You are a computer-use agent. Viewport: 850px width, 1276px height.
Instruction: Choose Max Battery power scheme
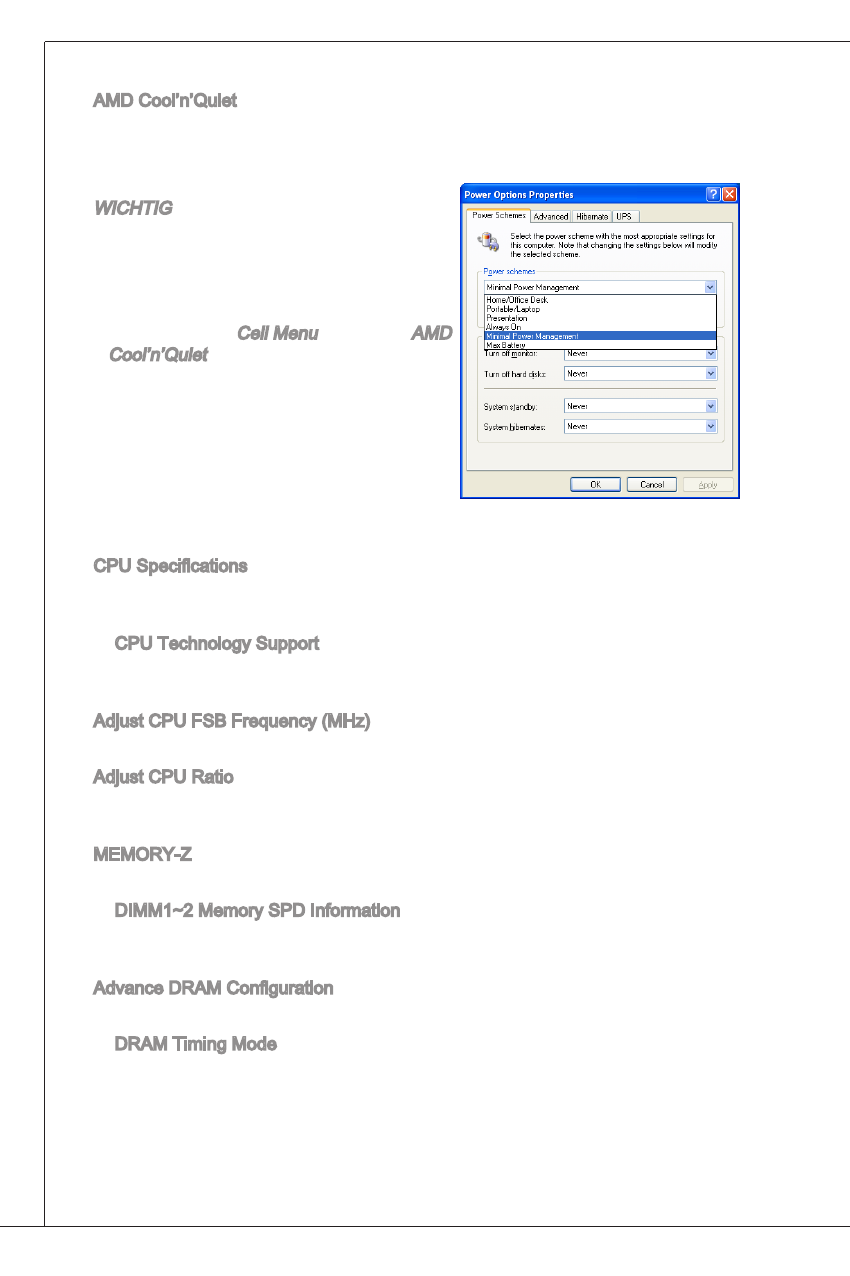point(600,345)
